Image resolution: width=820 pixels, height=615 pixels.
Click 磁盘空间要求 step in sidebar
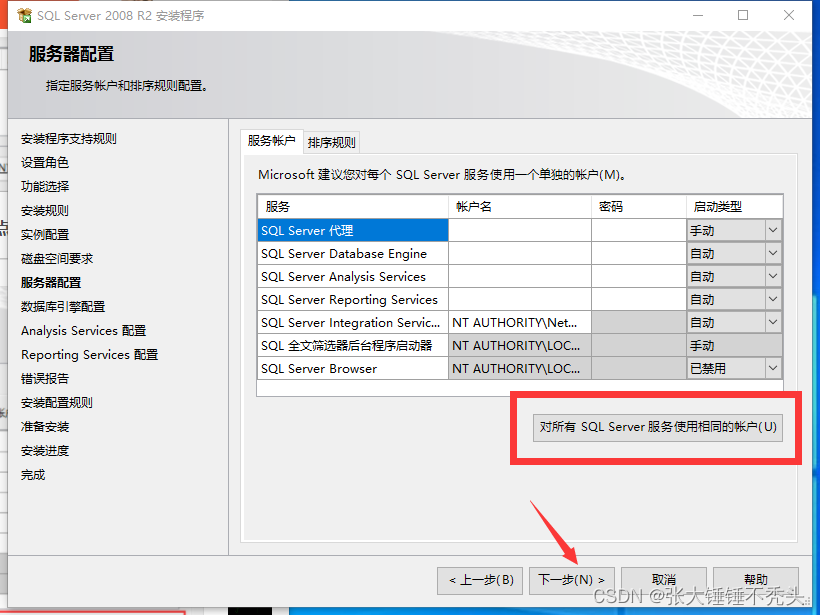(x=57, y=258)
